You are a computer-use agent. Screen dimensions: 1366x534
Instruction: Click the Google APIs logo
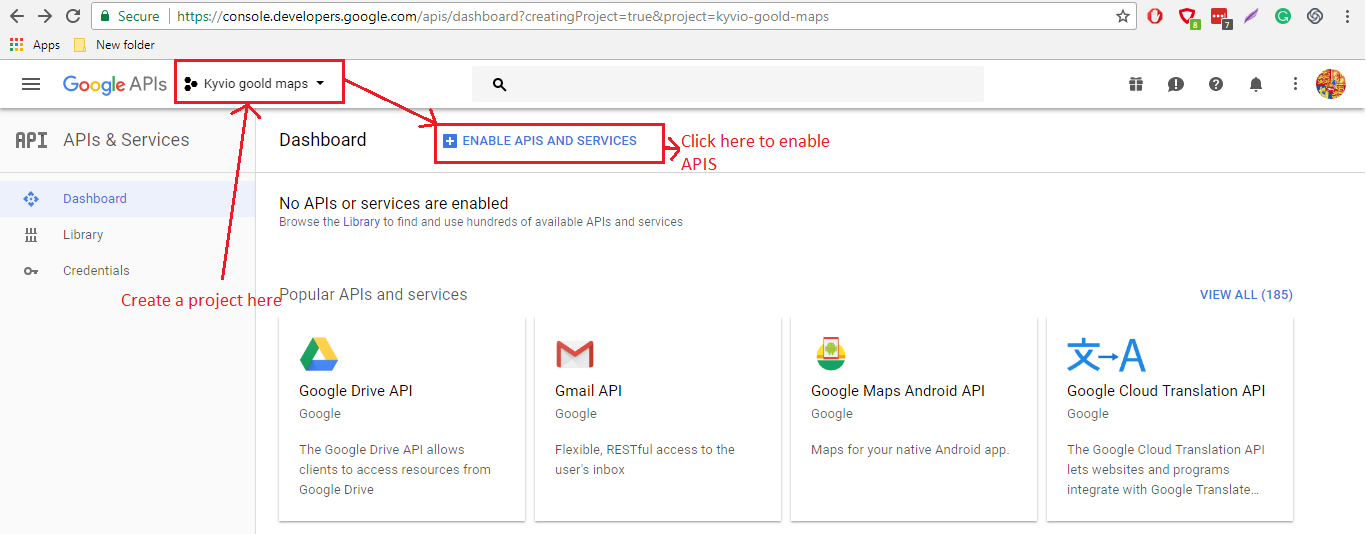tap(115, 84)
